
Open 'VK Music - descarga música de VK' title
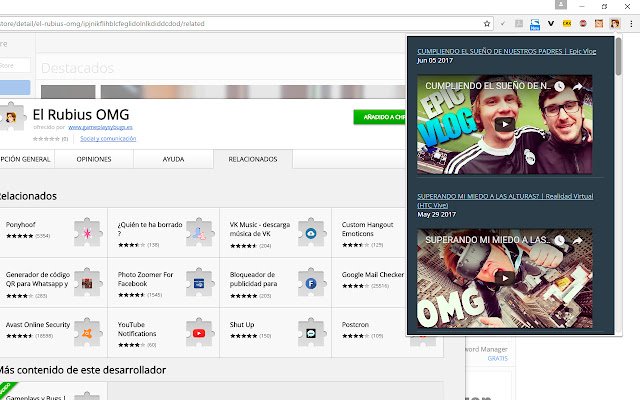260,229
